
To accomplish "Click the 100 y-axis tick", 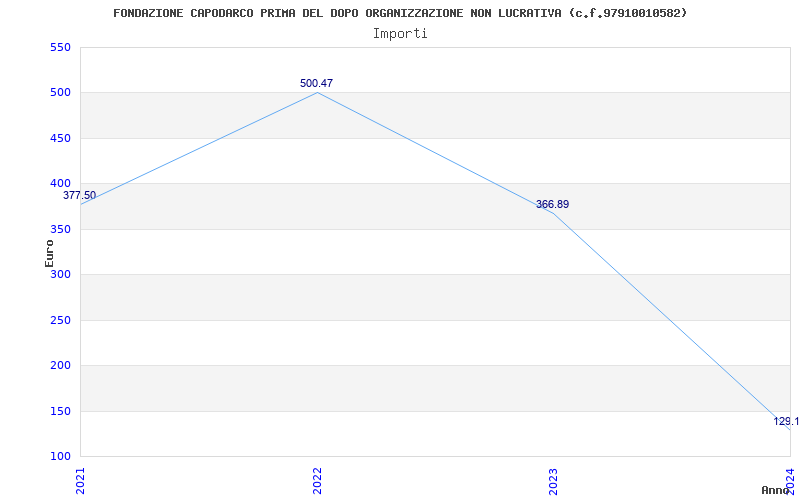I will (x=60, y=456).
